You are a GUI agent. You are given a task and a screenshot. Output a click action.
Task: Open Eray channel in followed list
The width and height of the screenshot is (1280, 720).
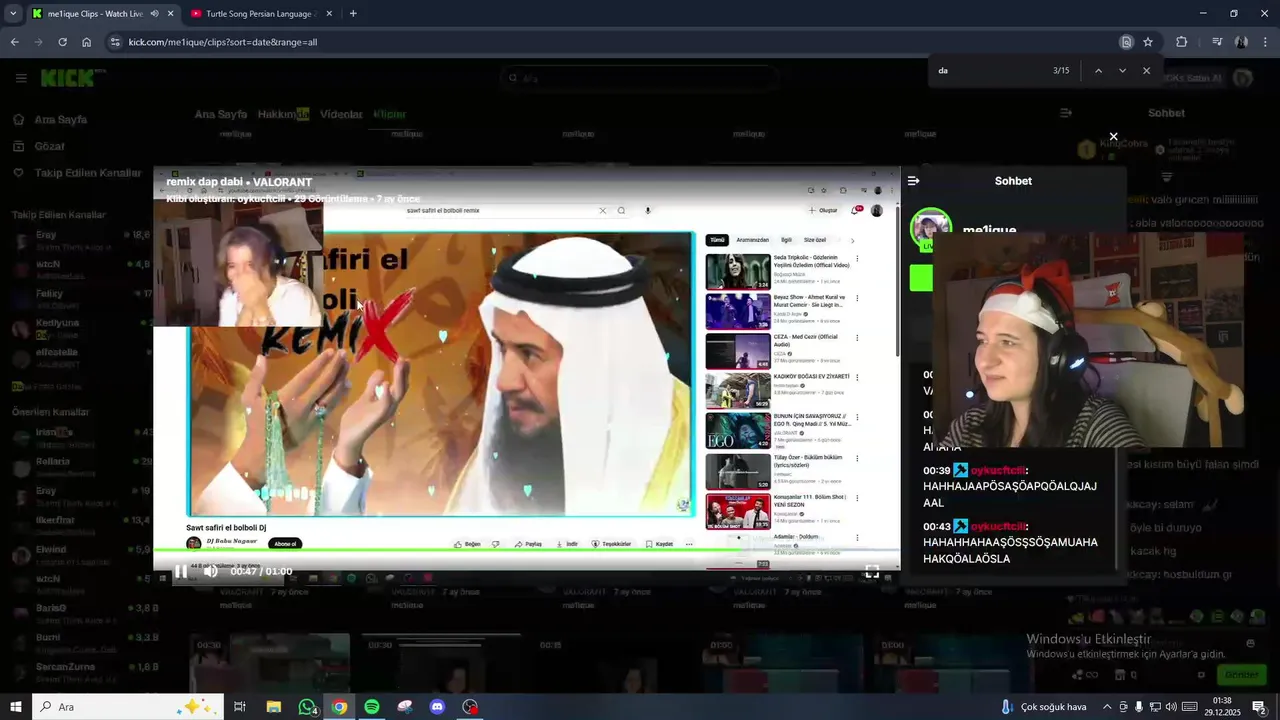point(80,241)
